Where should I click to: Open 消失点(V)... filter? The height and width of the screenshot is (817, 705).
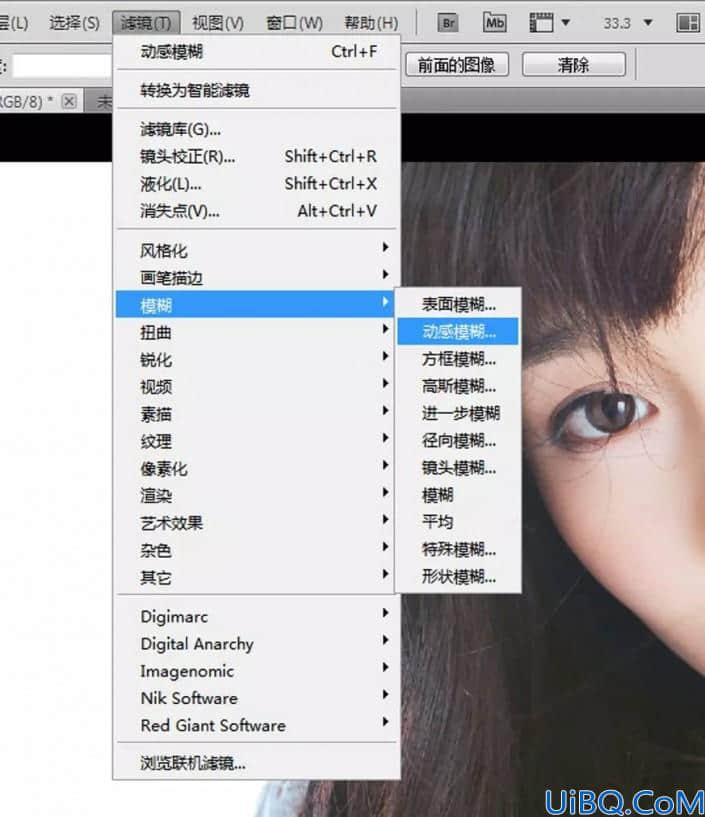coord(257,211)
